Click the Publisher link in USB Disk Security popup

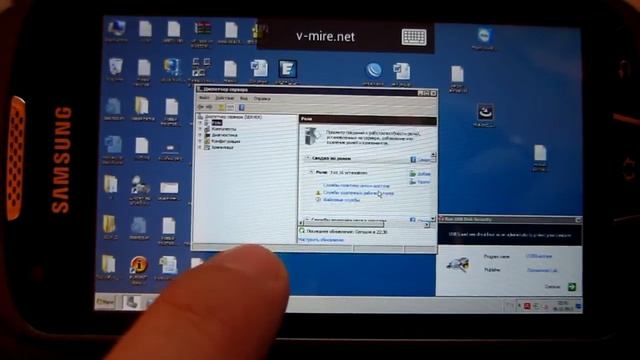click(542, 270)
